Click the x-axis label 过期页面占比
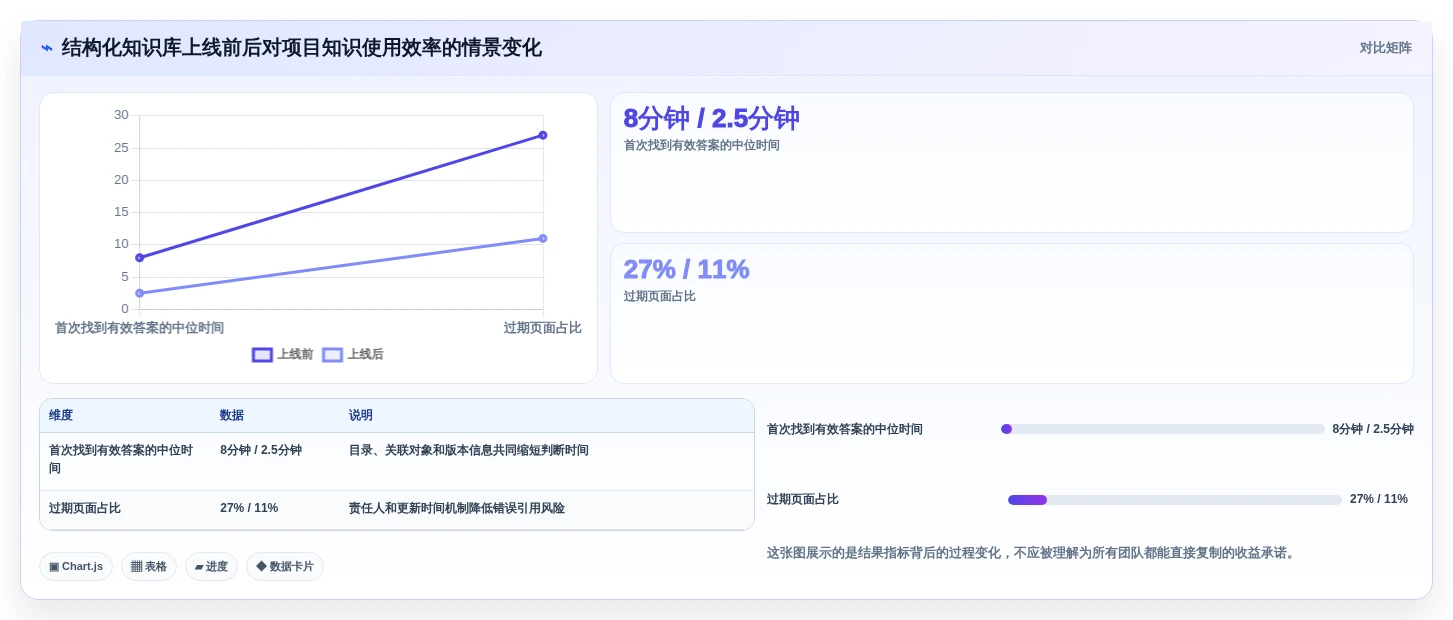1453x620 pixels. tap(543, 328)
